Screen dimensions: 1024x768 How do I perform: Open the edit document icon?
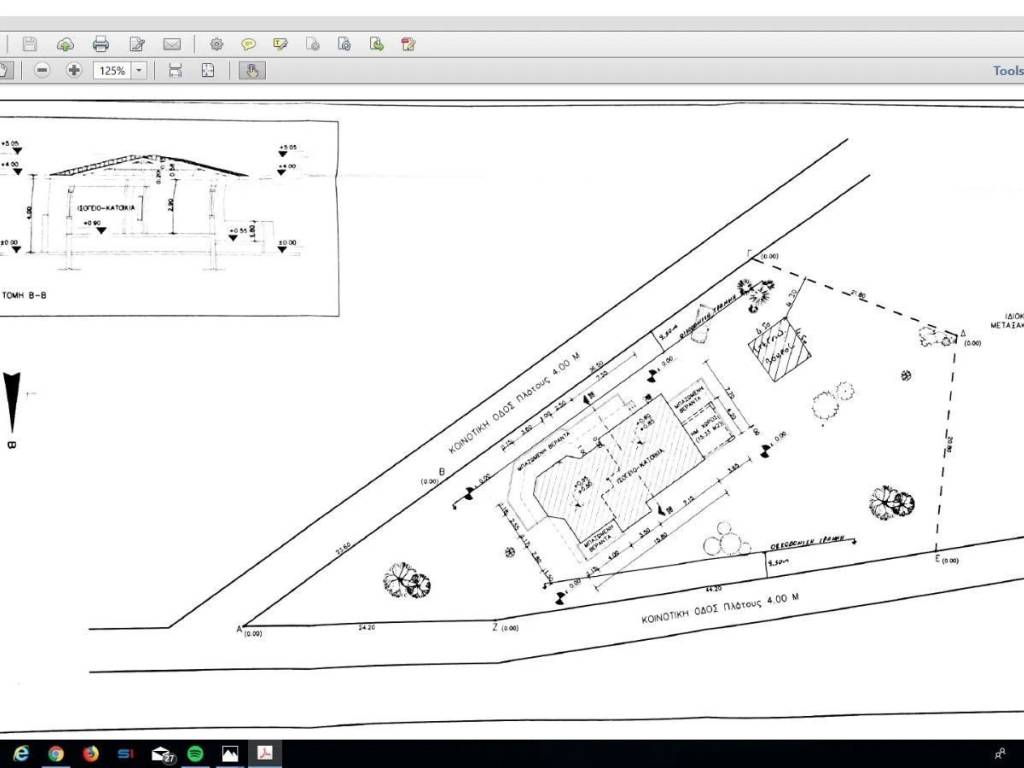[x=137, y=44]
